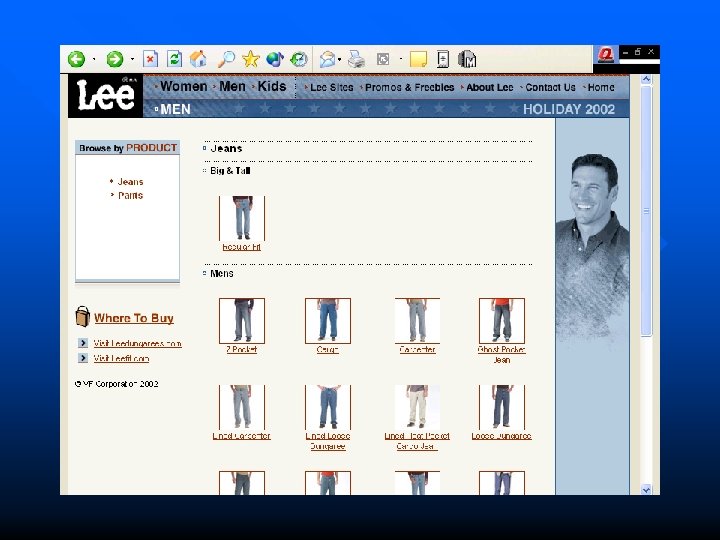This screenshot has height=540, width=720.
Task: Open the Mail envelope icon
Action: (327, 59)
